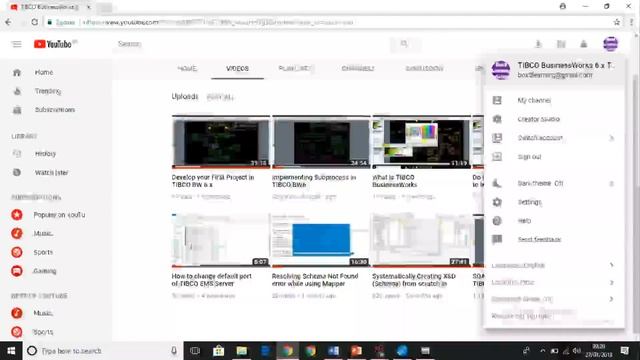640x360 pixels.
Task: Click the browser back arrow
Action: coord(9,22)
